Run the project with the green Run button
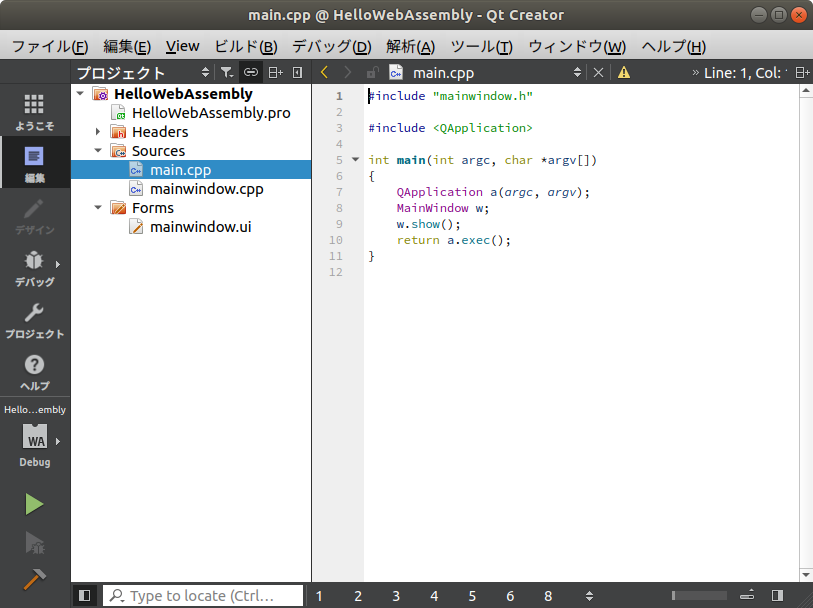This screenshot has height=608, width=813. point(33,505)
